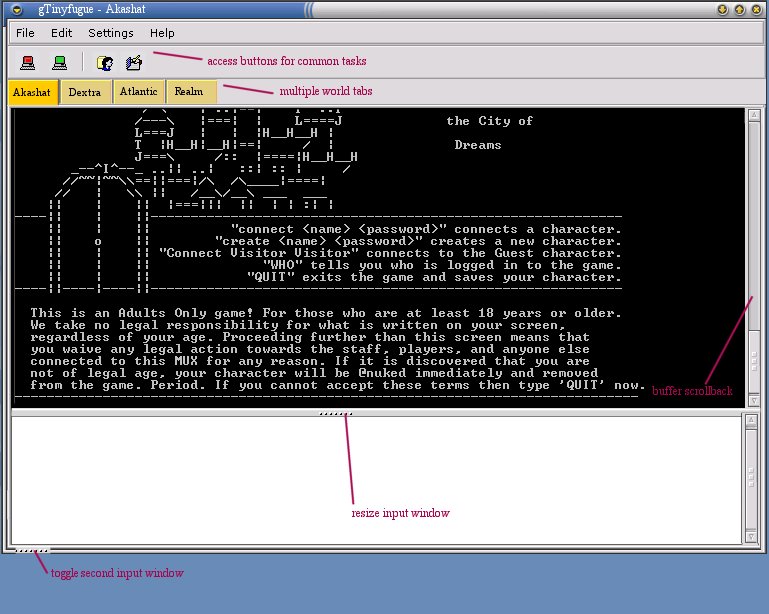This screenshot has height=614, width=769.
Task: Switch to the Atlantic world tab
Action: point(139,92)
